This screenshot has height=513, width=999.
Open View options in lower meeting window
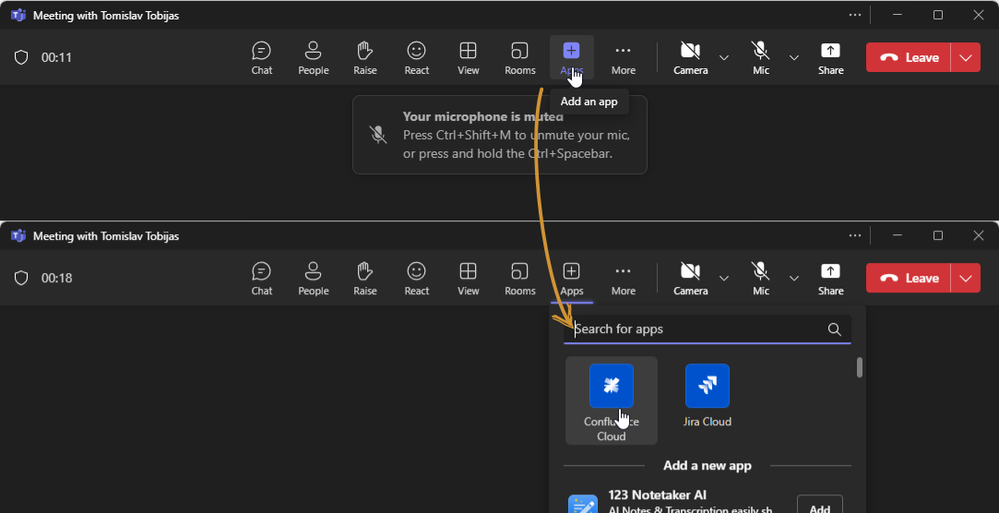pos(468,278)
